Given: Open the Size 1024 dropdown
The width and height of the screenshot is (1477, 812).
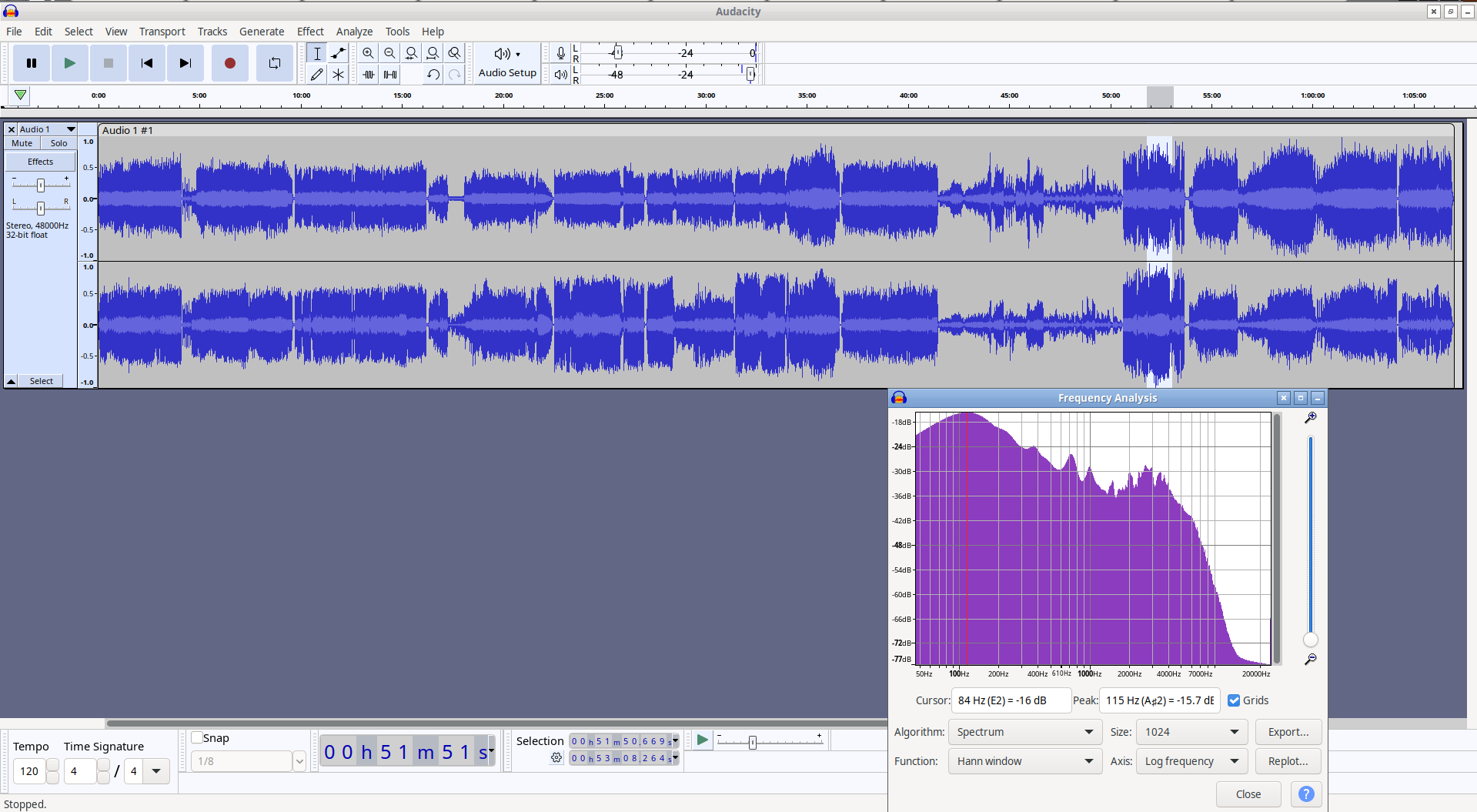Looking at the screenshot, I should [1191, 732].
